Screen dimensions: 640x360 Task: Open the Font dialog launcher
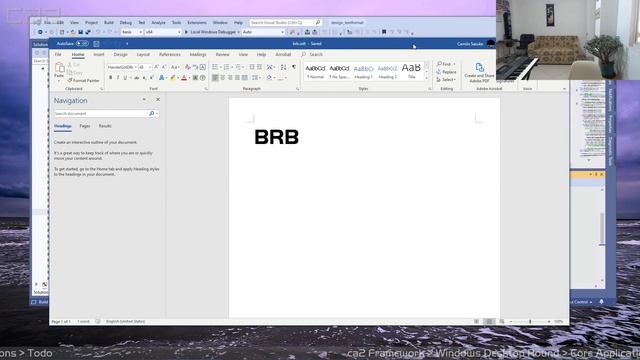pos(206,89)
